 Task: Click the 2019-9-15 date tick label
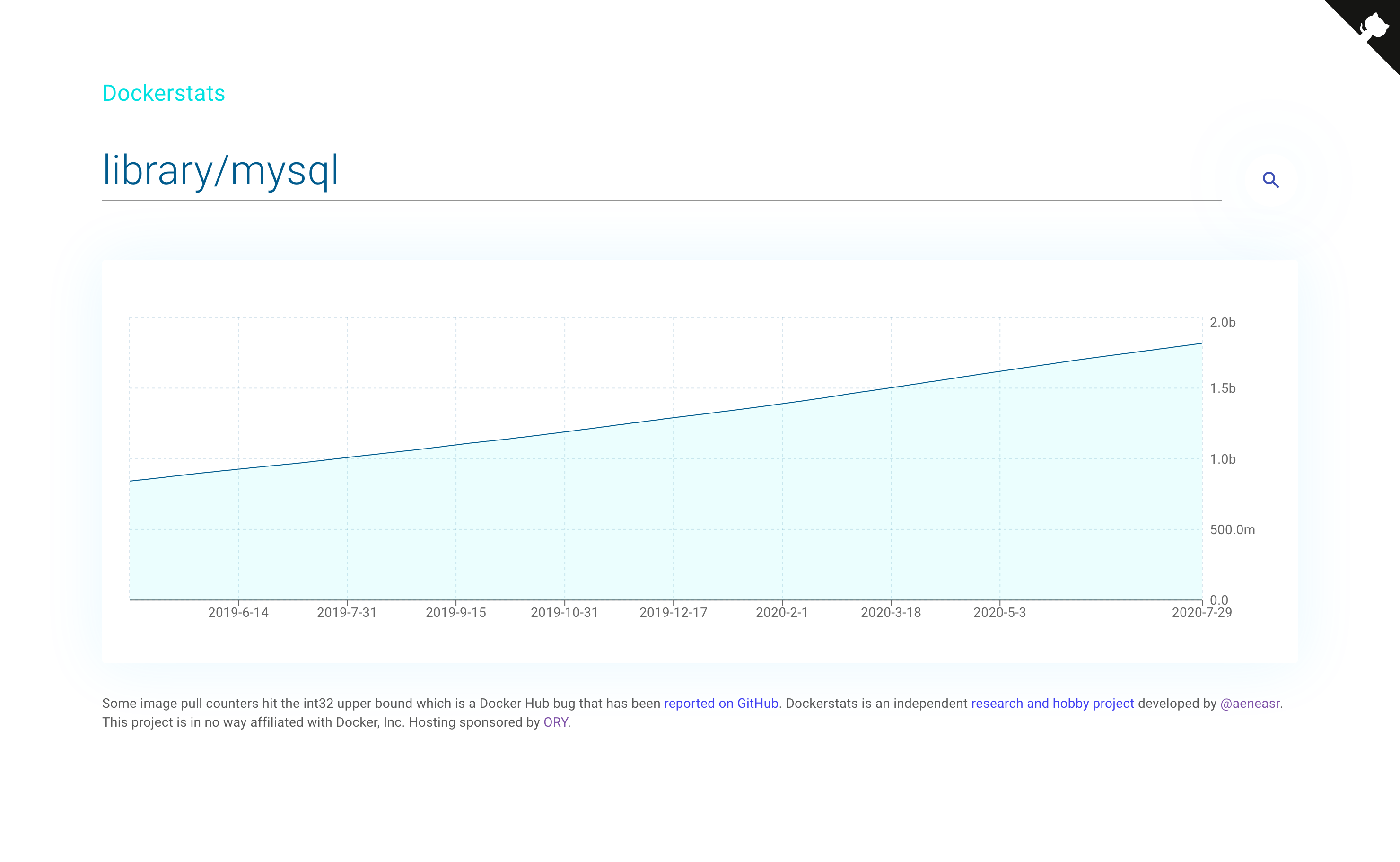(455, 612)
